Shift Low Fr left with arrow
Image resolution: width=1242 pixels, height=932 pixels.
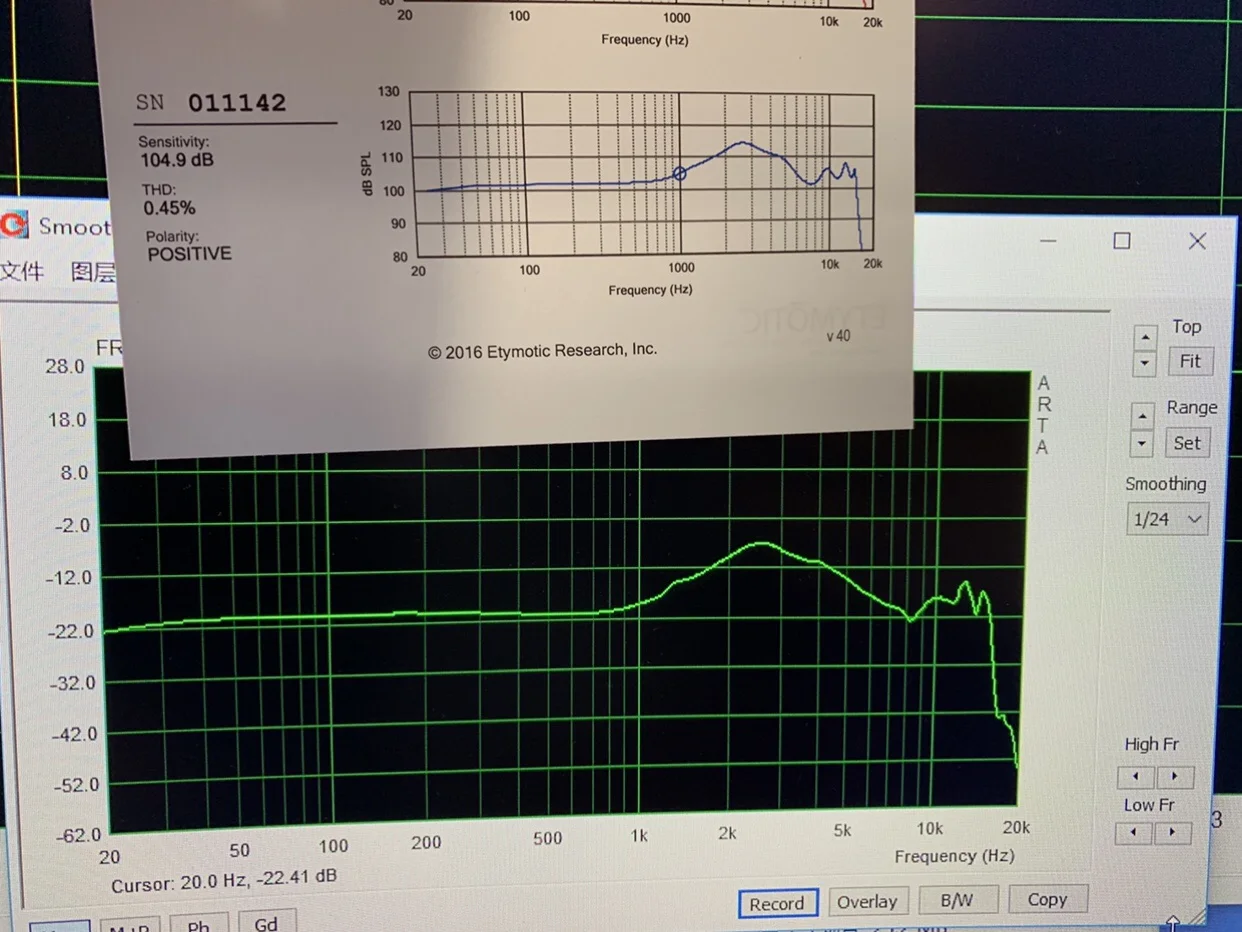click(1133, 832)
